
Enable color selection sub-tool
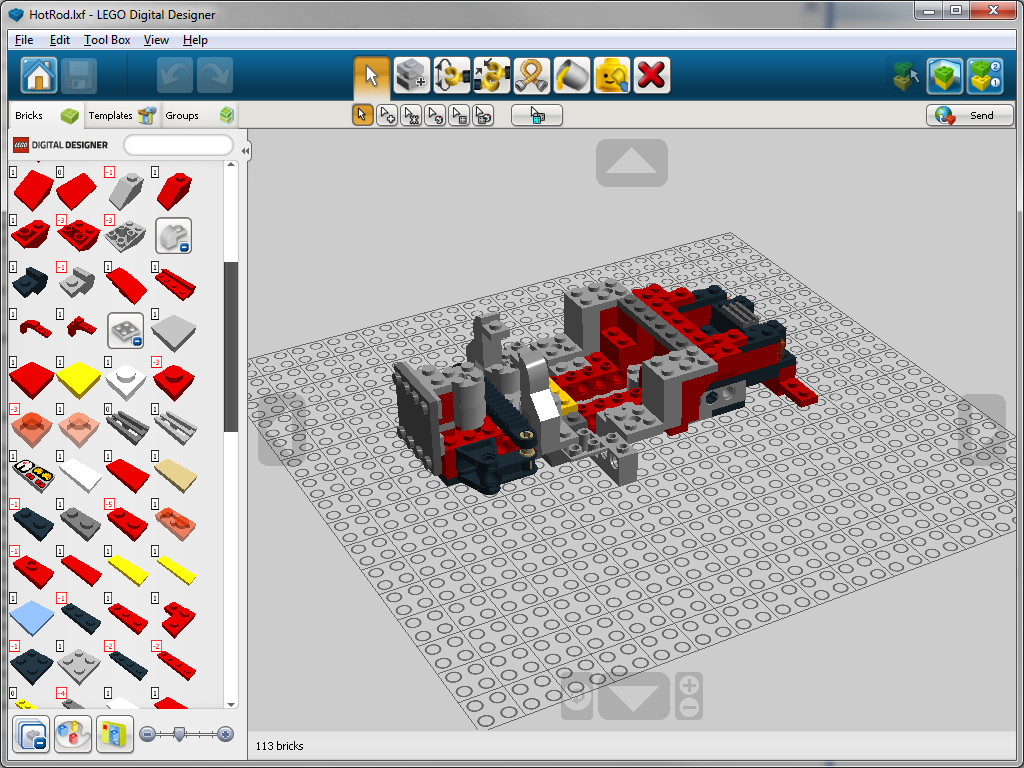tap(435, 116)
